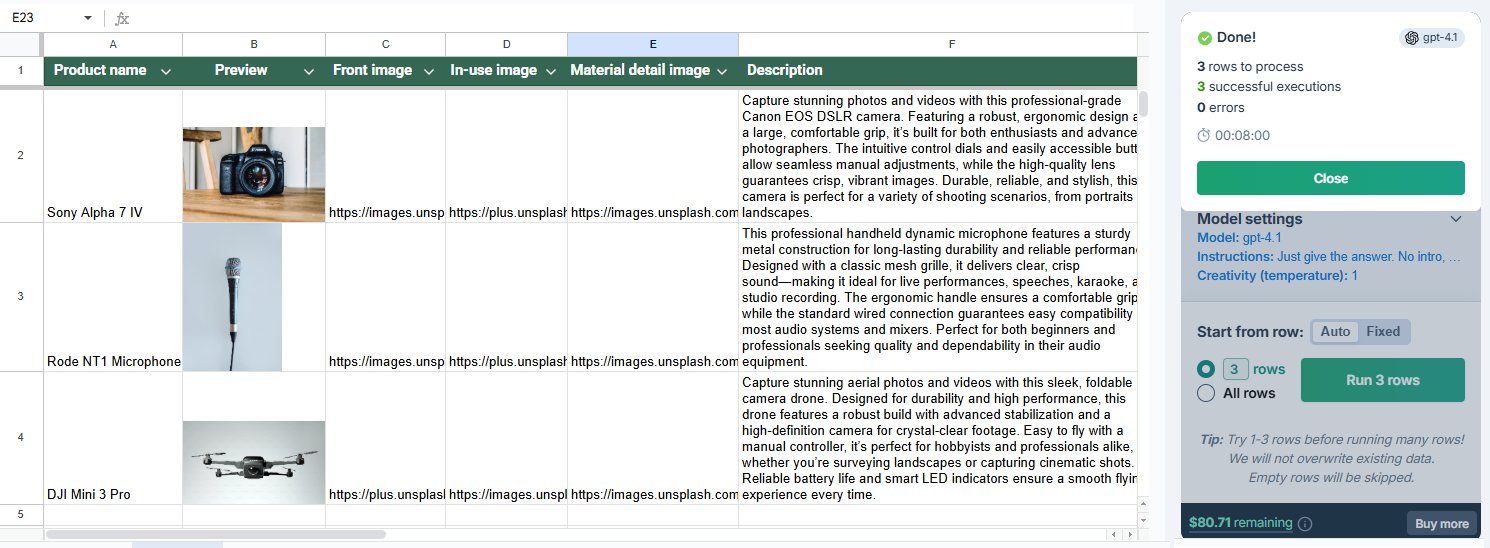Image resolution: width=1490 pixels, height=548 pixels.
Task: Select the microphone preview image
Action: coord(232,297)
